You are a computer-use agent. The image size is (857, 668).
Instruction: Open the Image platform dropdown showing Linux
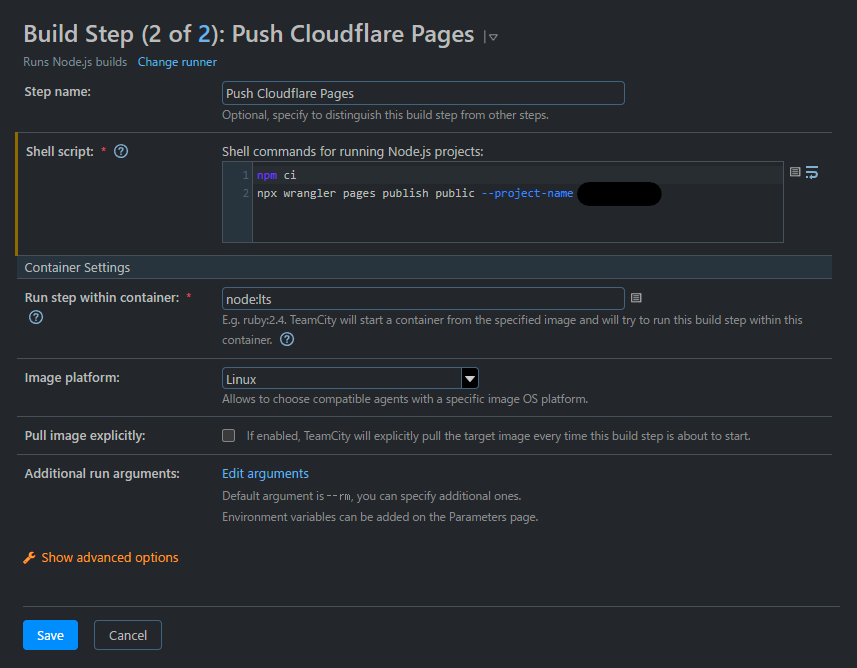(x=469, y=378)
